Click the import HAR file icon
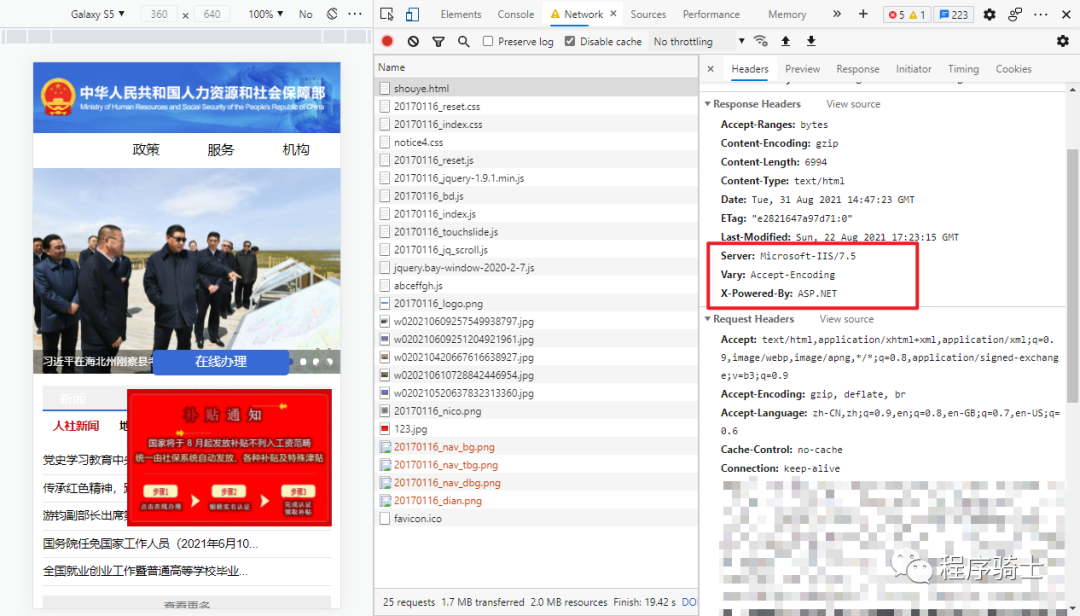The height and width of the screenshot is (616, 1080). tap(785, 41)
